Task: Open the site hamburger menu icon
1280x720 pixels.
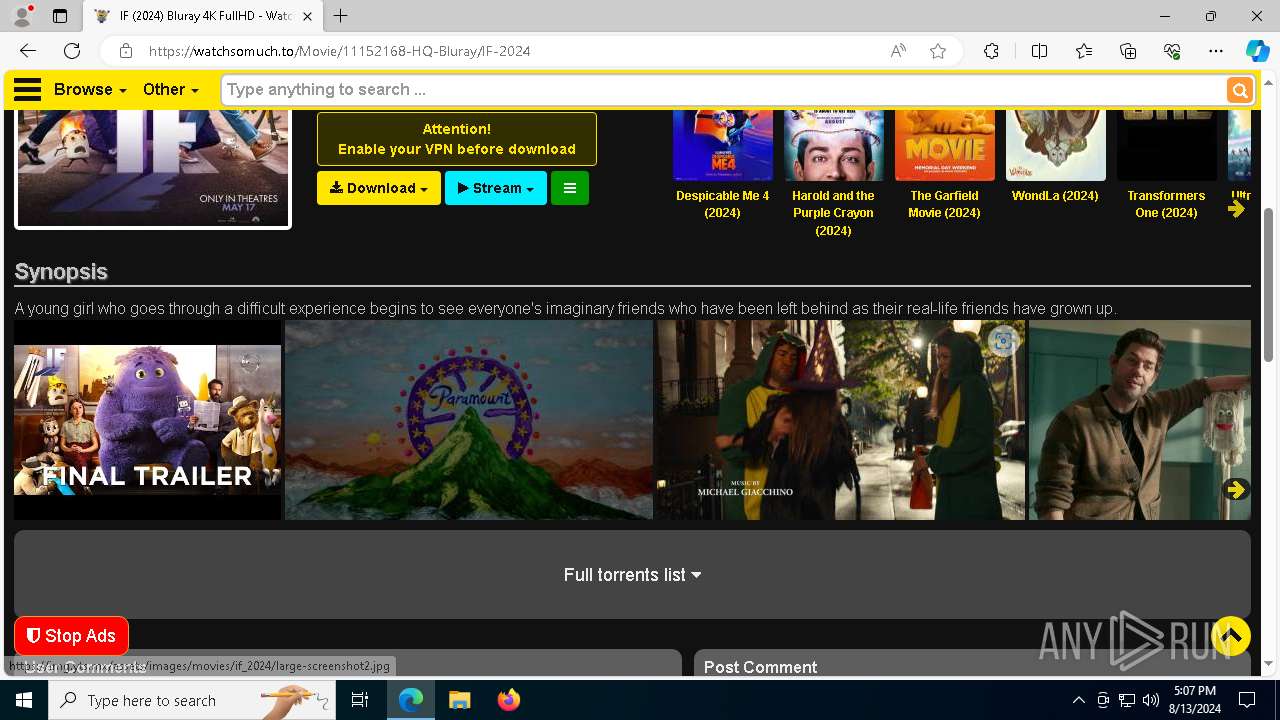Action: [27, 90]
